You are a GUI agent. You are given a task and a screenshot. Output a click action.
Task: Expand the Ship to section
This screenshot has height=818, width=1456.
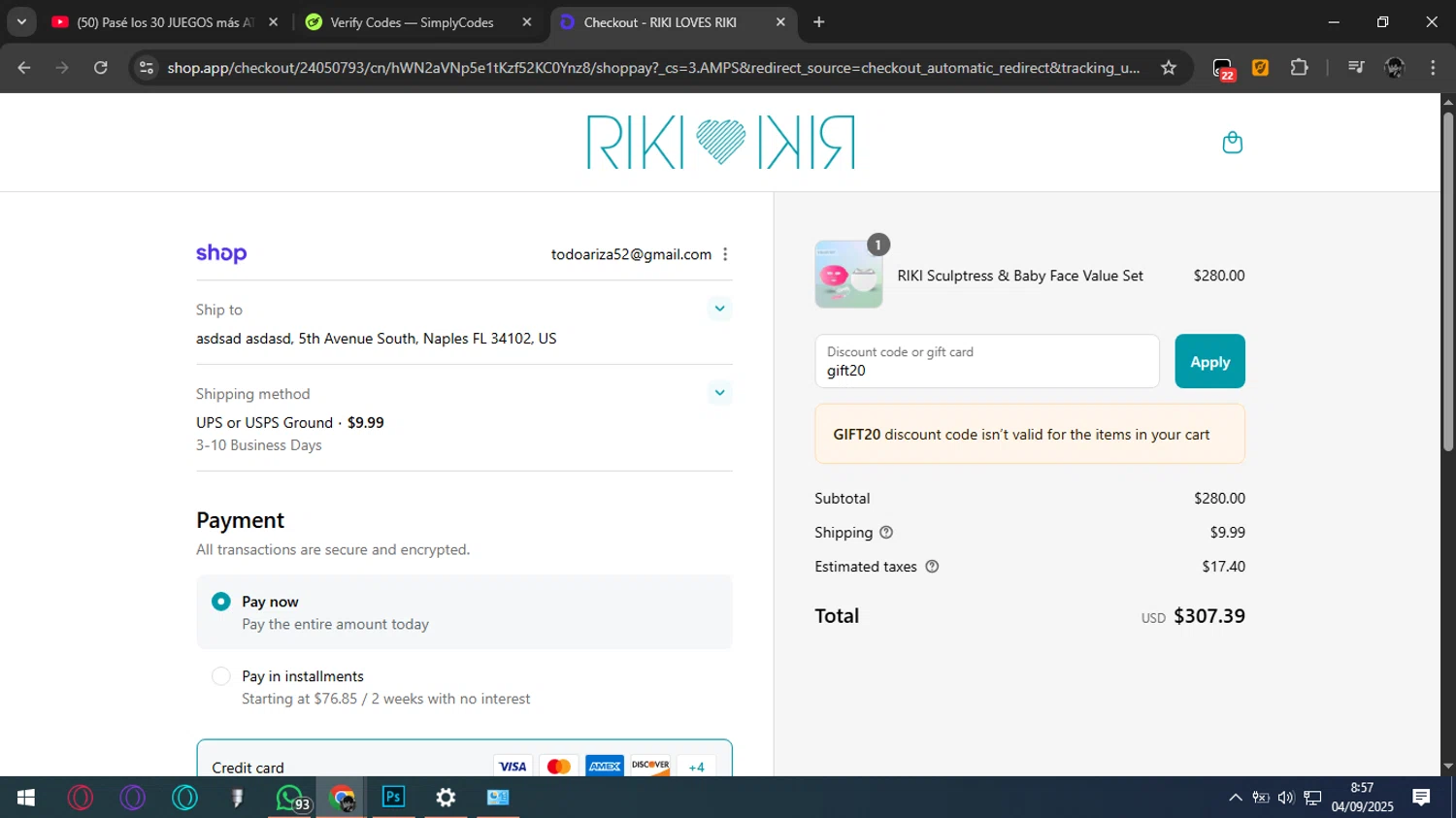(719, 309)
